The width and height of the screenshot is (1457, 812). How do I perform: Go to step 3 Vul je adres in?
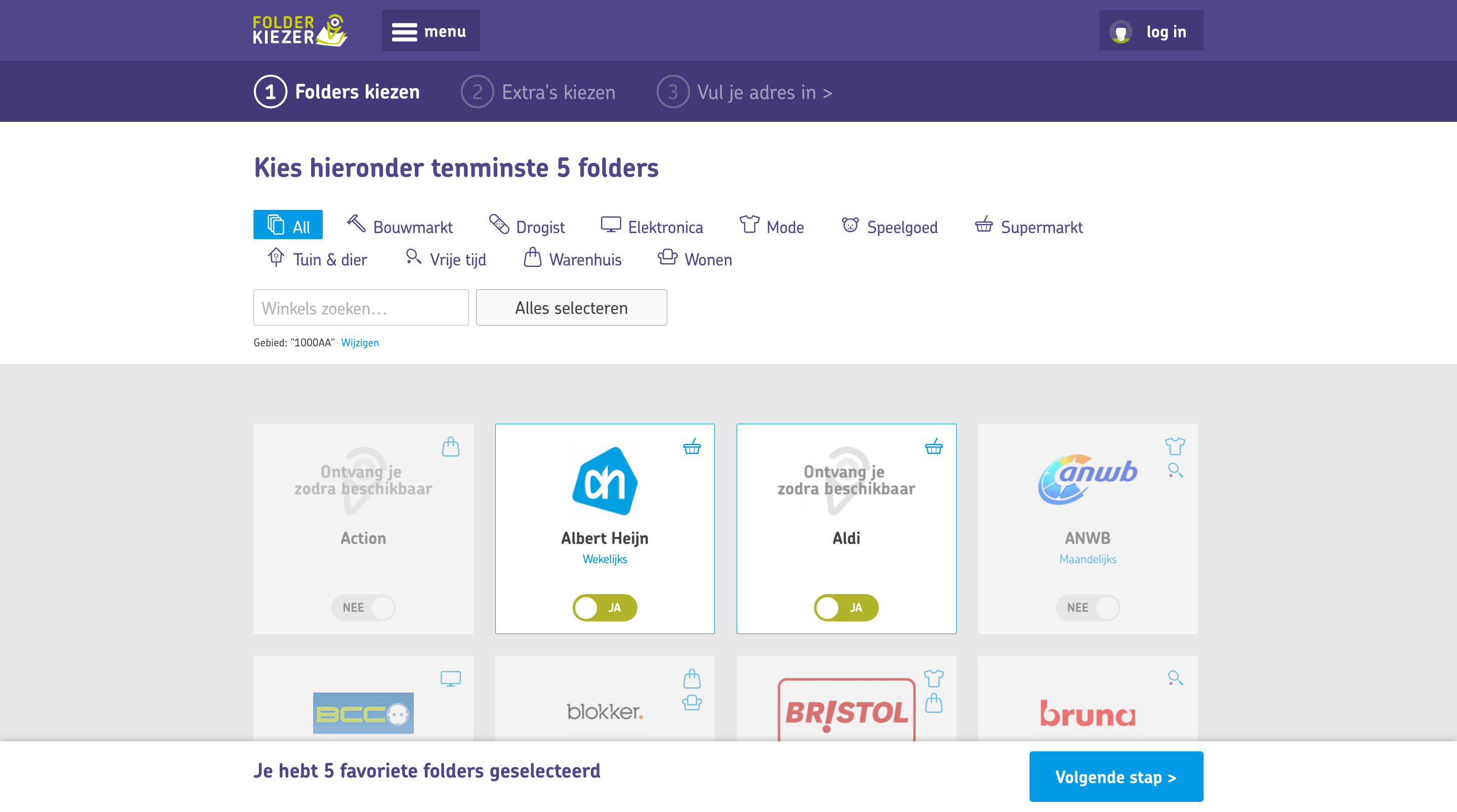pyautogui.click(x=744, y=92)
